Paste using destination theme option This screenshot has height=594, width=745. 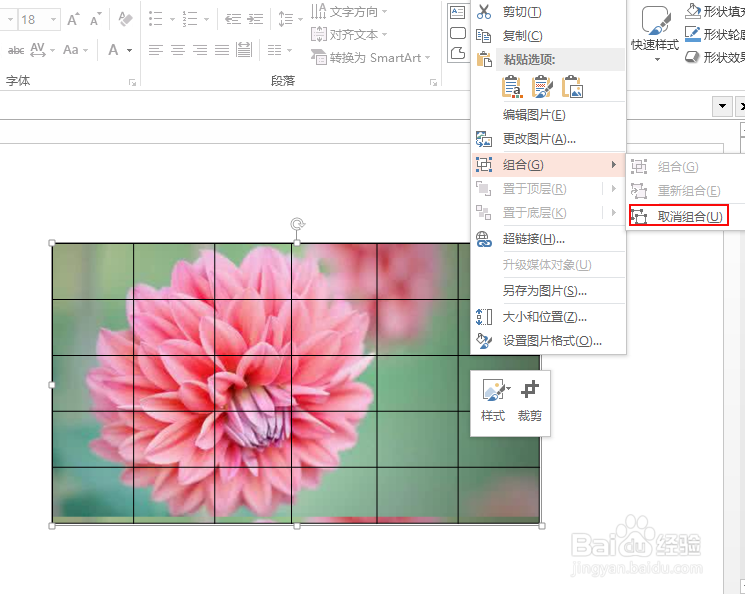click(x=512, y=86)
